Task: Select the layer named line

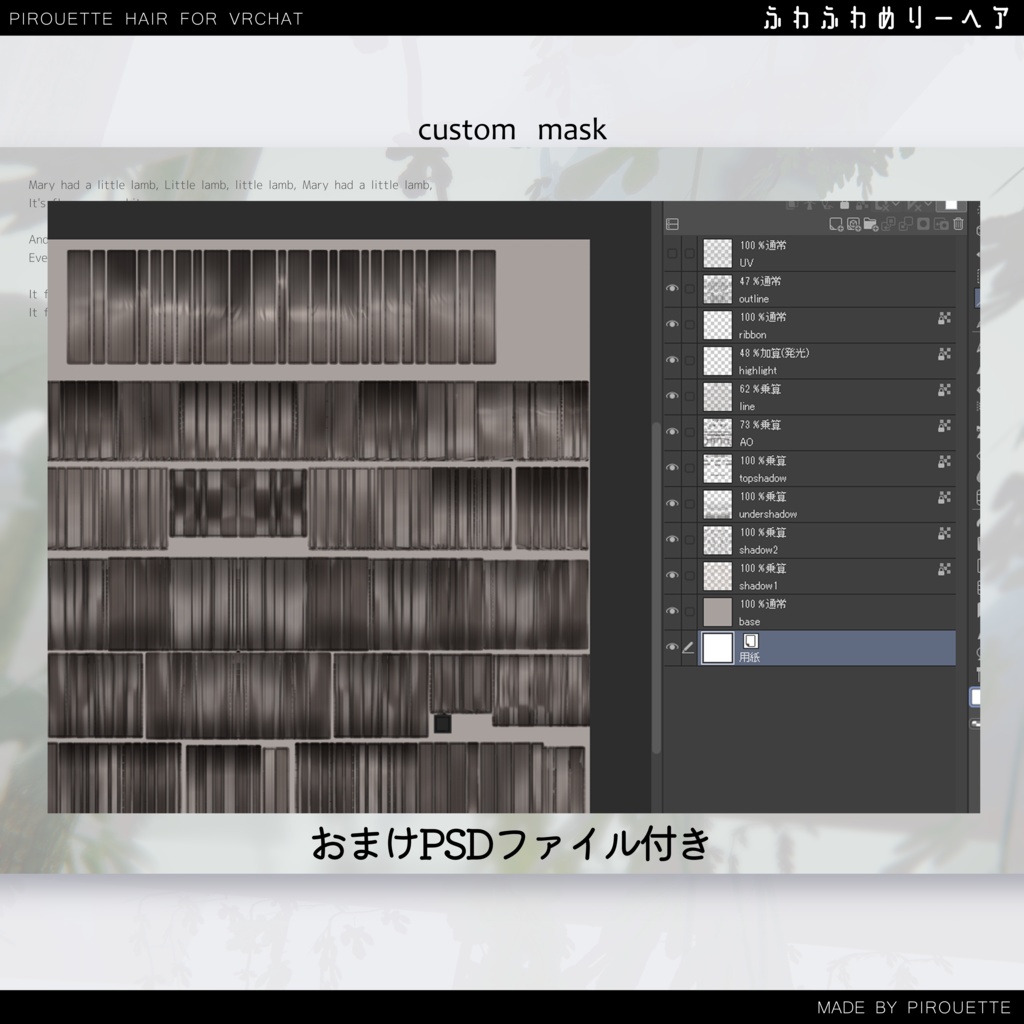Action: (x=827, y=397)
